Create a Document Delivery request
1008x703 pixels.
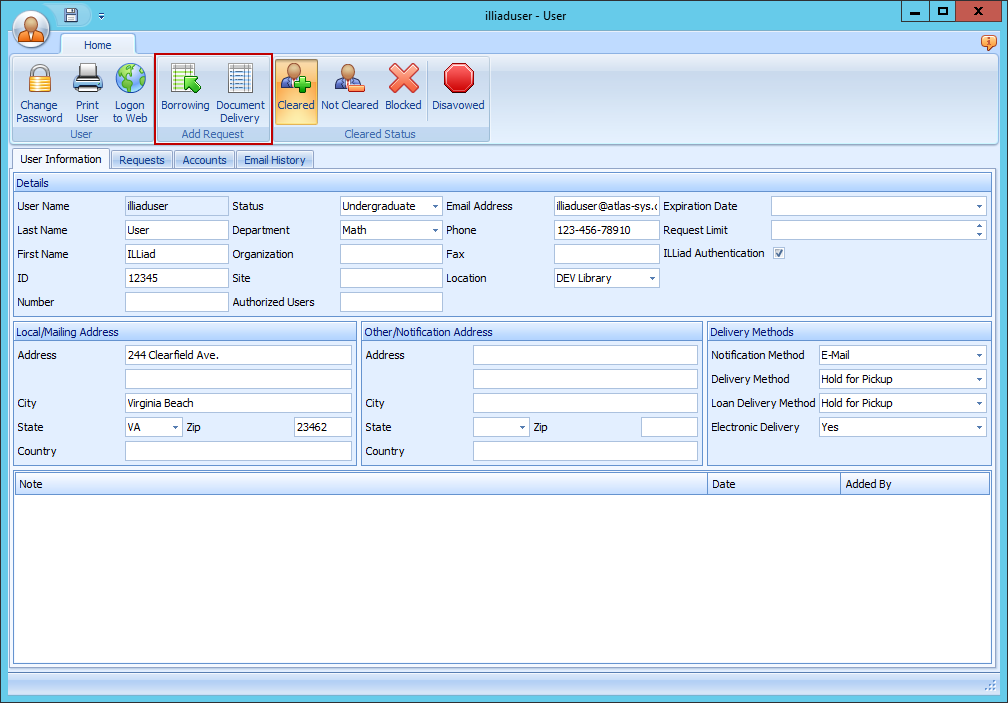(240, 90)
